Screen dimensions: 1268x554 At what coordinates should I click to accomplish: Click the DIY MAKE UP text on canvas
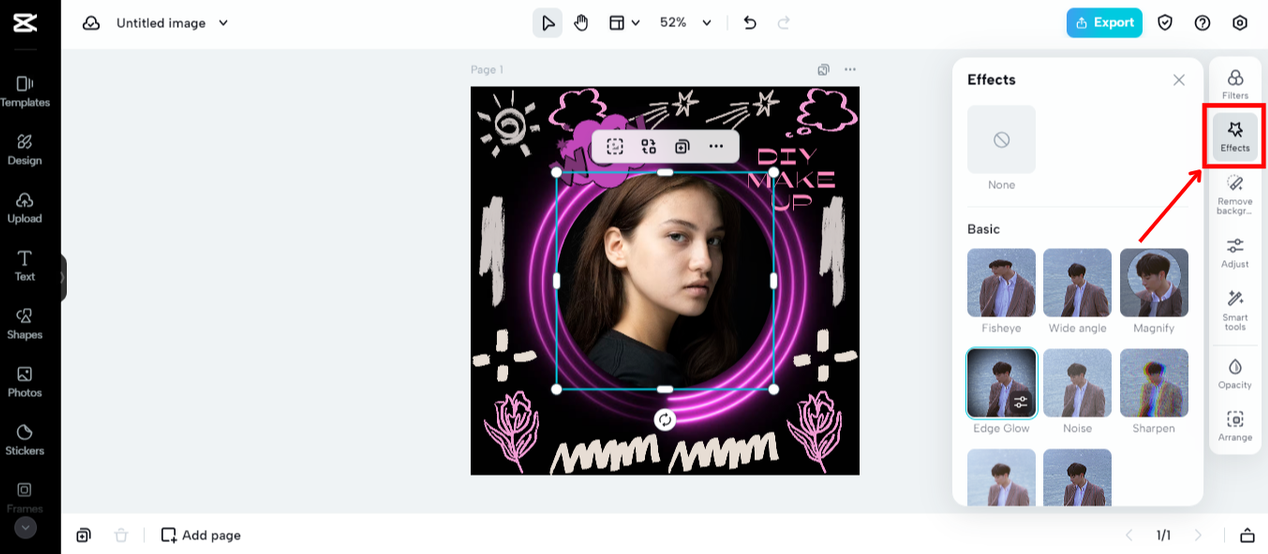(x=793, y=180)
